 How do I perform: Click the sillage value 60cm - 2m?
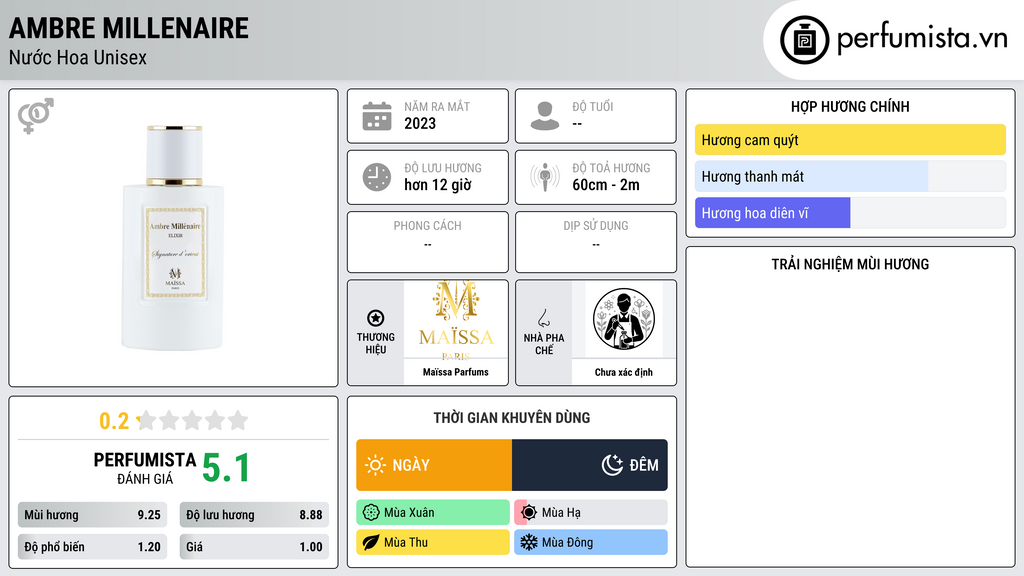[606, 185]
